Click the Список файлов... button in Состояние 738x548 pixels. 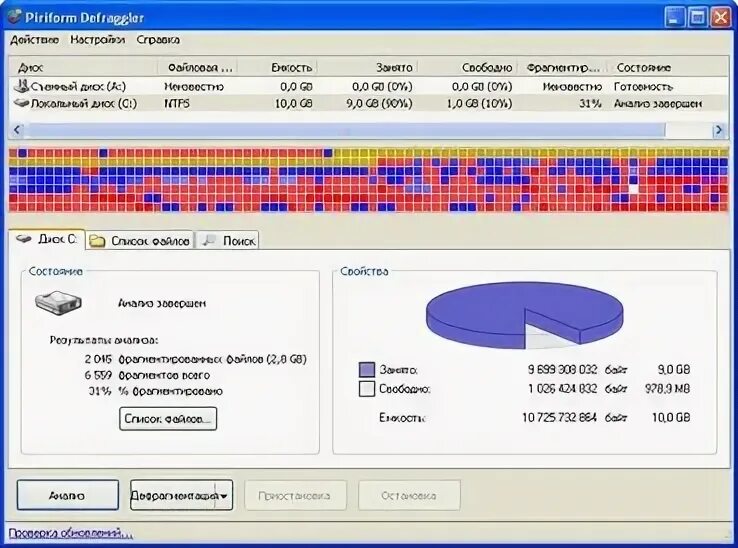(x=168, y=419)
